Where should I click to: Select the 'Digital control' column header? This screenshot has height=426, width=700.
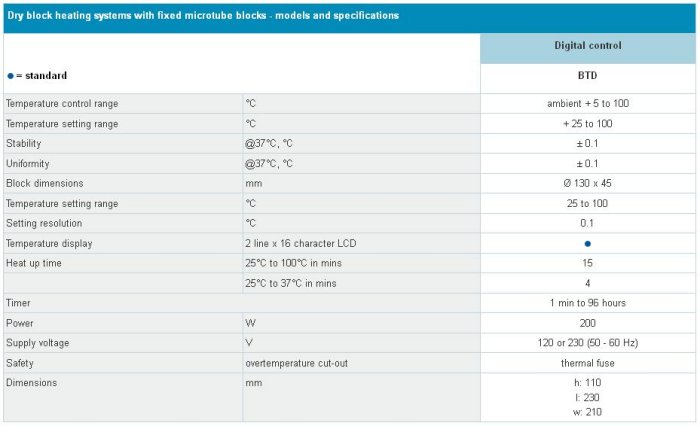588,46
